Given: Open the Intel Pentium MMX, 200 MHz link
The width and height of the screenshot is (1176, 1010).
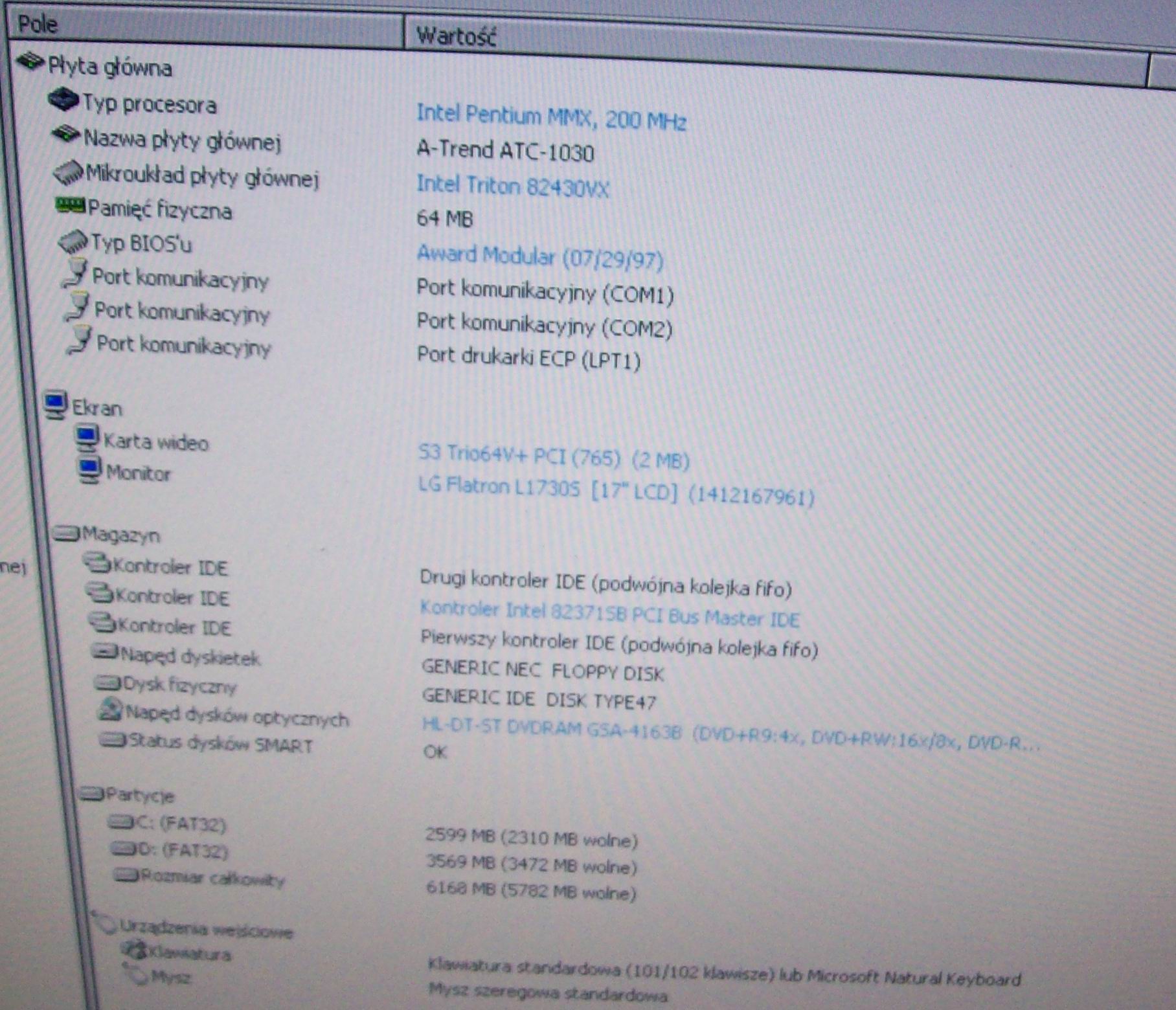Looking at the screenshot, I should click(551, 117).
